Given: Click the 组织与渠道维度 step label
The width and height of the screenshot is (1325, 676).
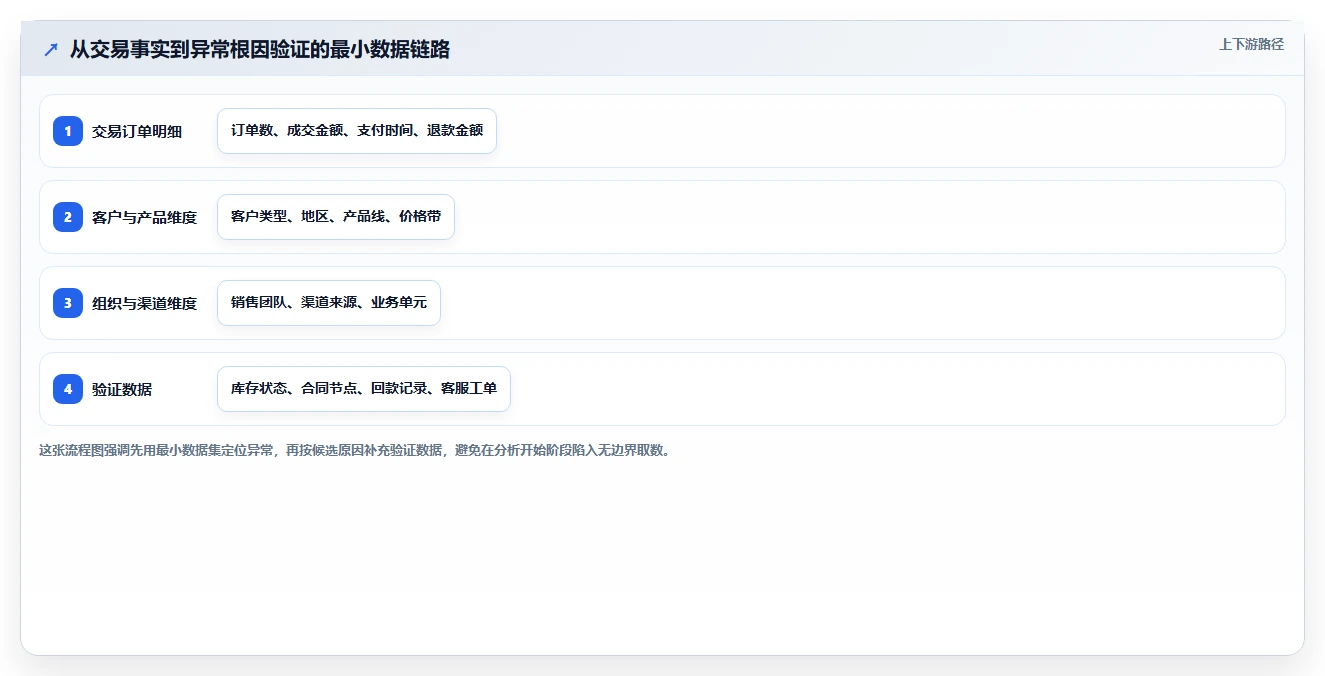Looking at the screenshot, I should coord(145,303).
